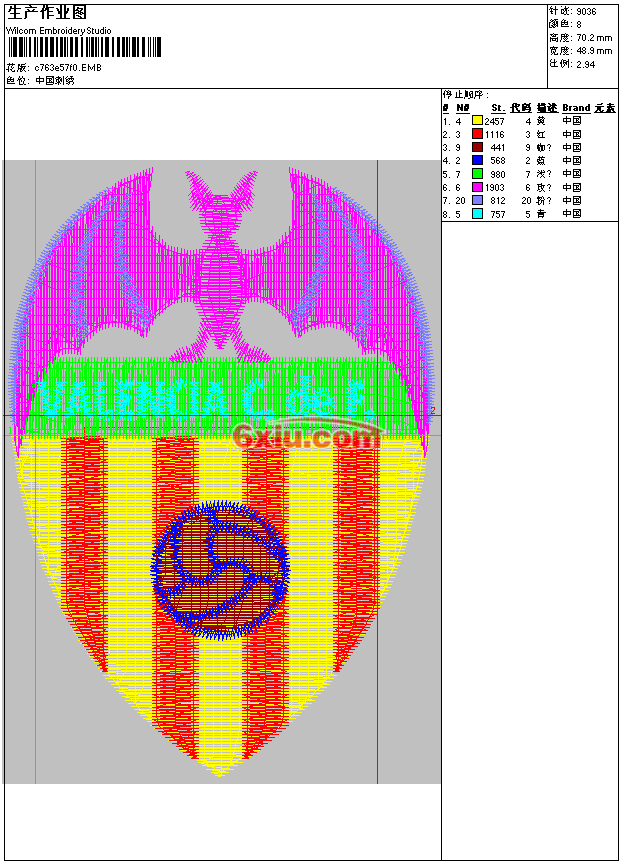
Task: Click the '元素' column header
Action: 605,108
